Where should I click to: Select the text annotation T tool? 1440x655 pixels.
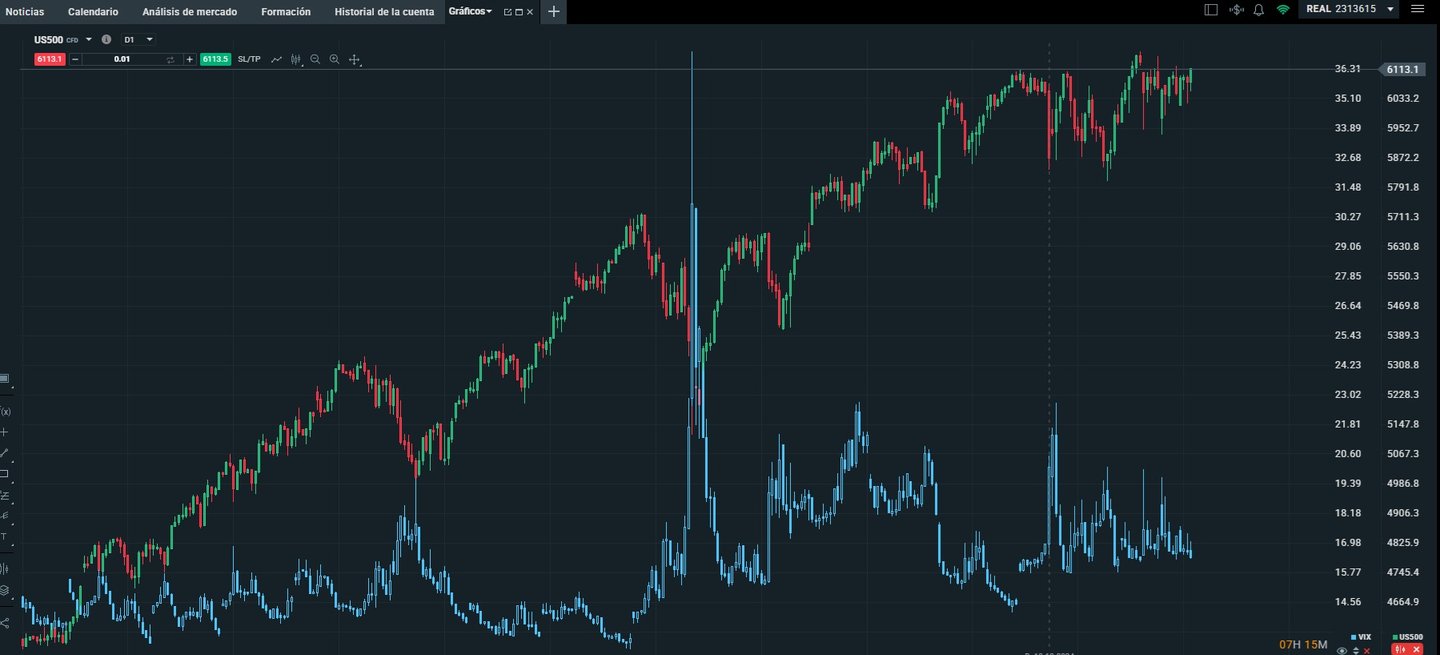click(4, 537)
